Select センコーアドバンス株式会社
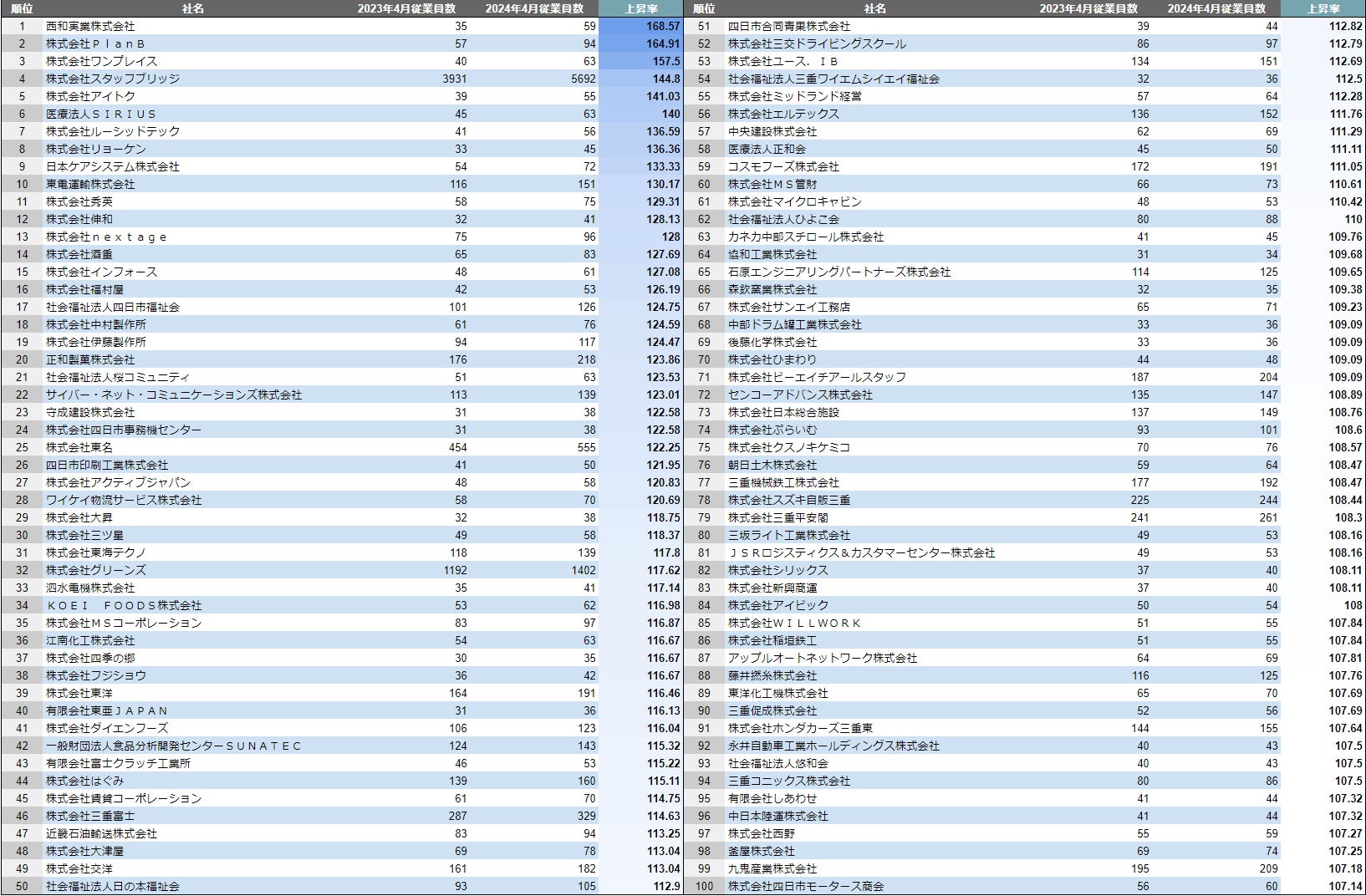Image resolution: width=1366 pixels, height=896 pixels. (800, 395)
